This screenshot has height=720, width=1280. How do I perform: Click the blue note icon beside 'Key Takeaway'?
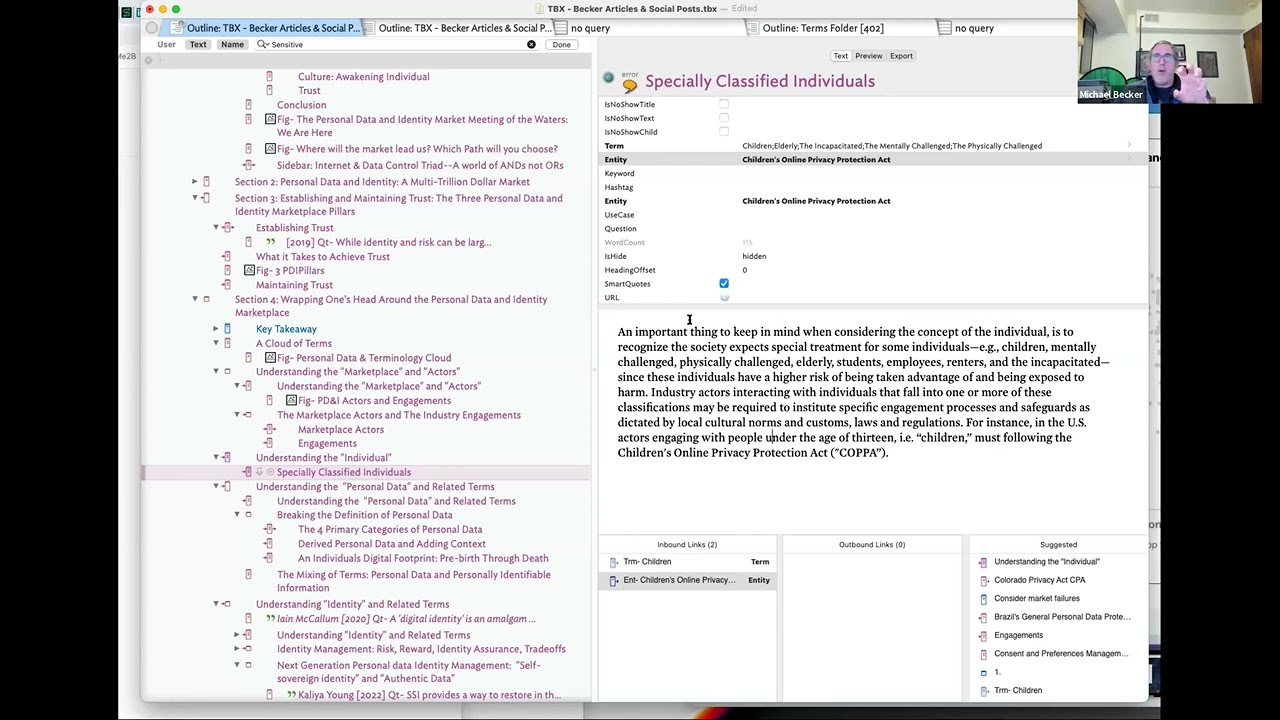tap(227, 329)
